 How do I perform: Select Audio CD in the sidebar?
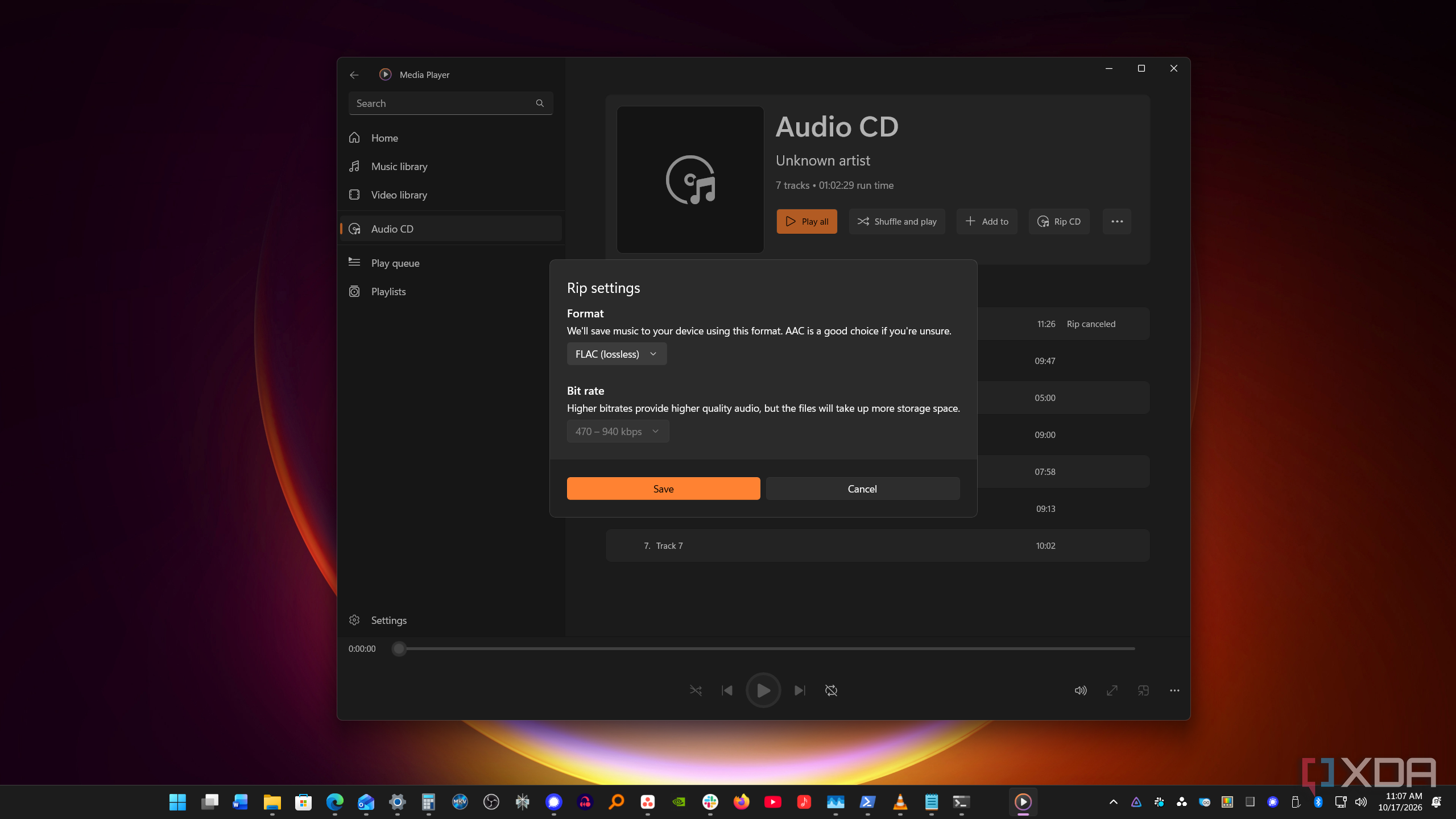[x=450, y=229]
